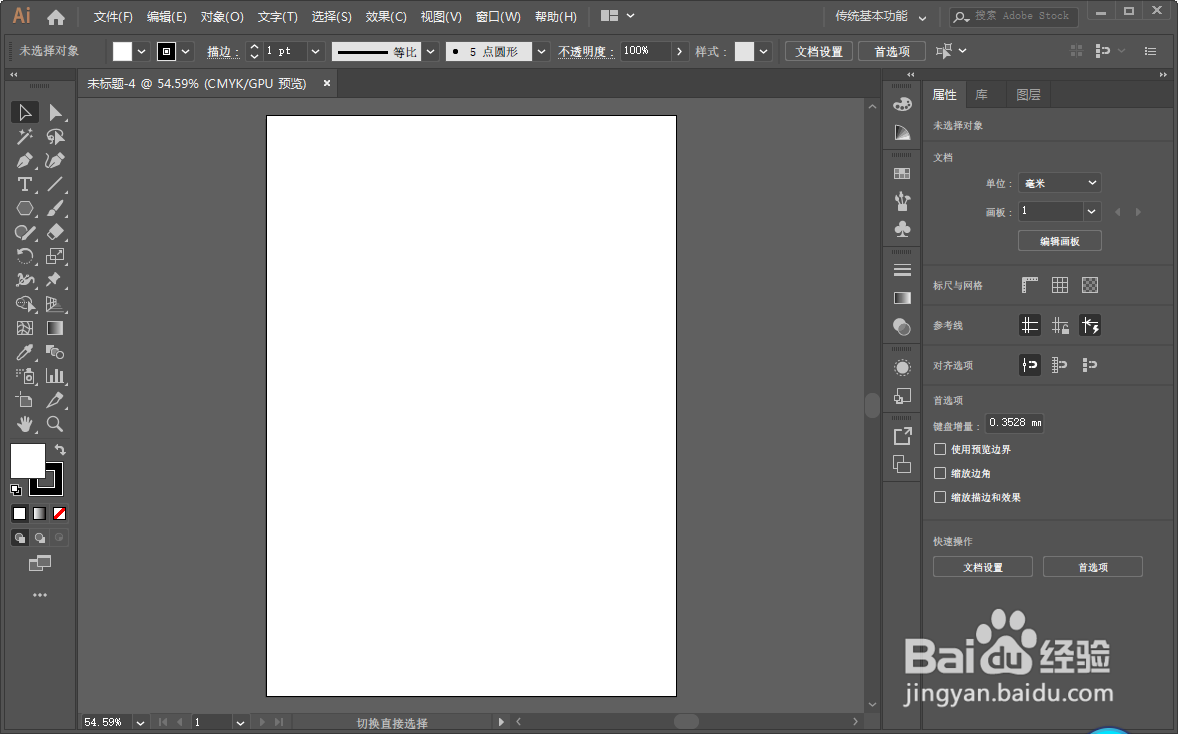The height and width of the screenshot is (734, 1178).
Task: Toggle rulers in 标尺与网格
Action: [x=1030, y=285]
